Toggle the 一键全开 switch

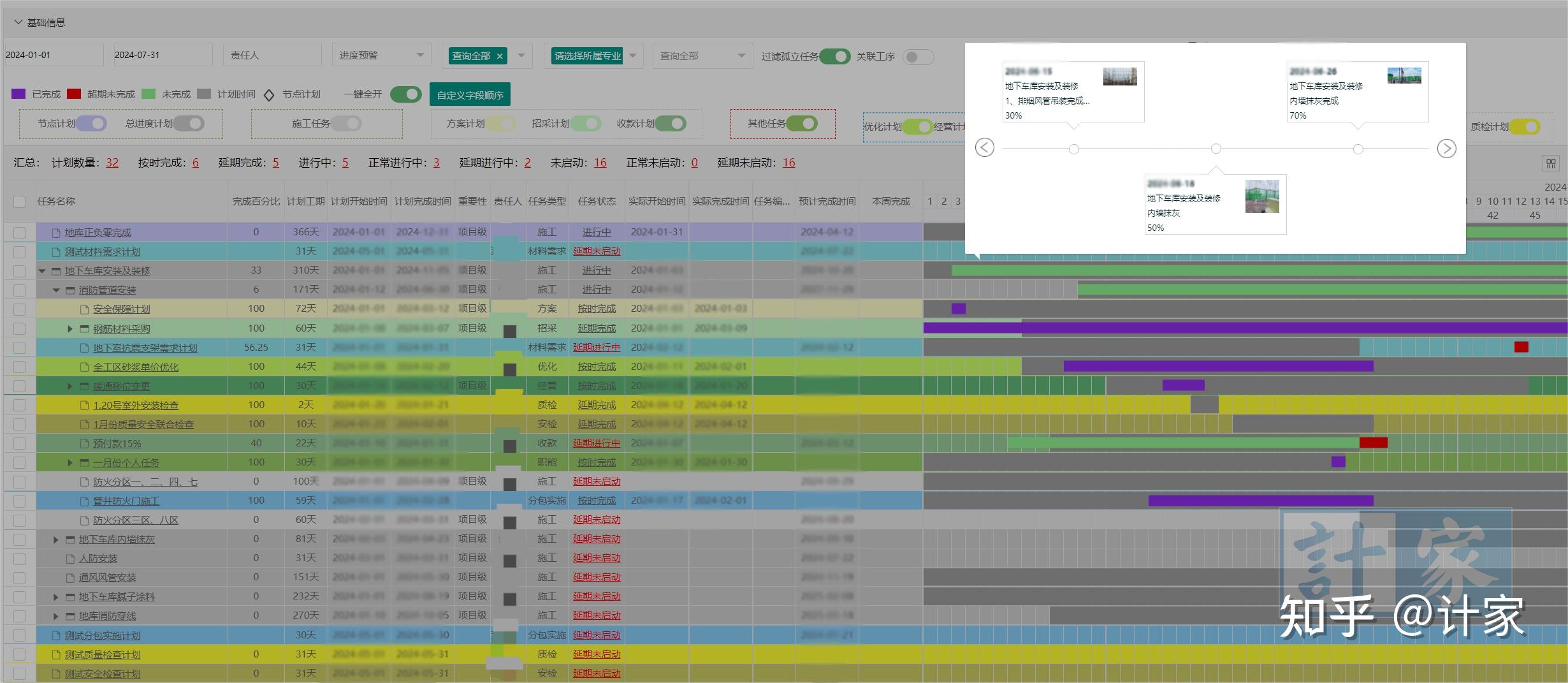click(406, 94)
